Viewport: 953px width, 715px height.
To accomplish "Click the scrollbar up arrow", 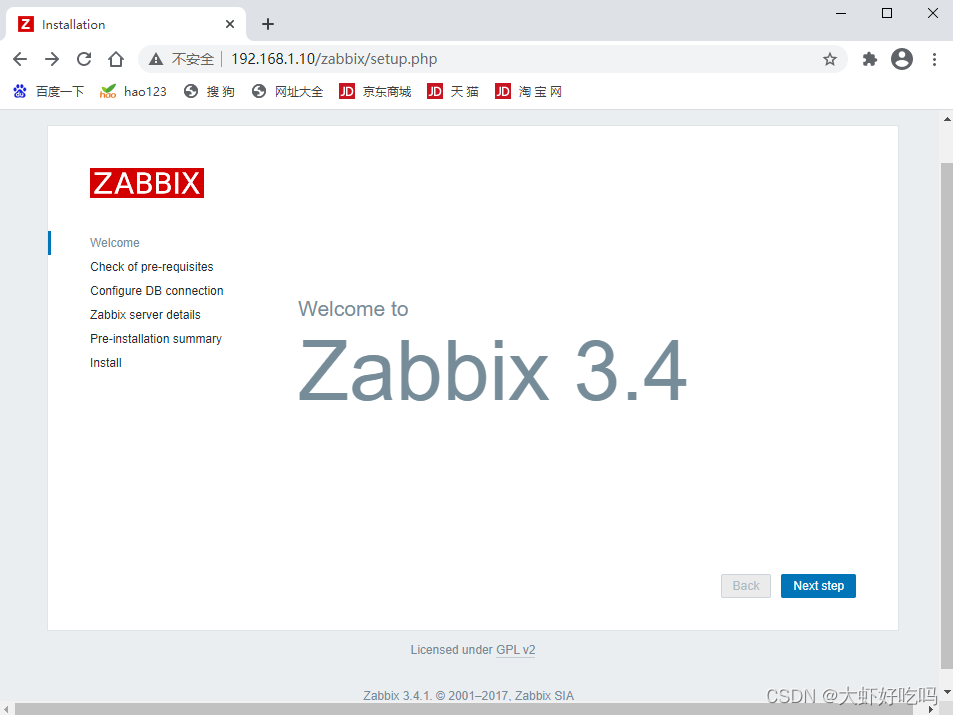I will coord(947,119).
